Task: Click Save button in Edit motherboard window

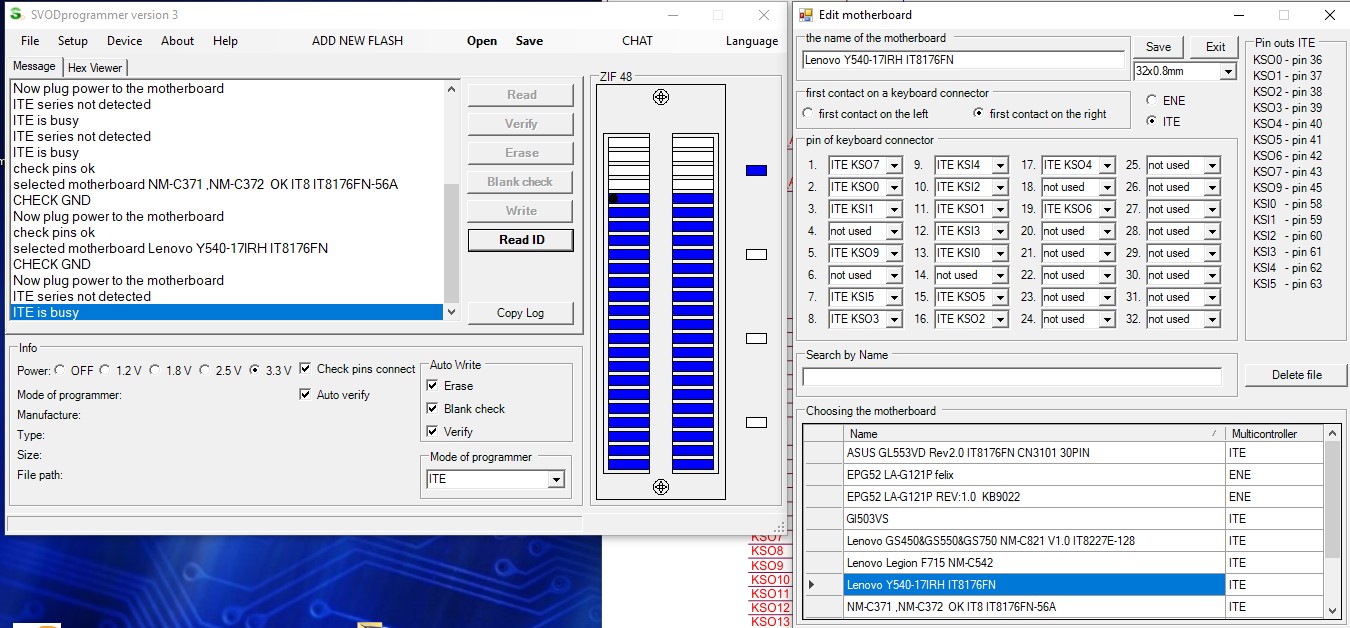Action: (1158, 47)
